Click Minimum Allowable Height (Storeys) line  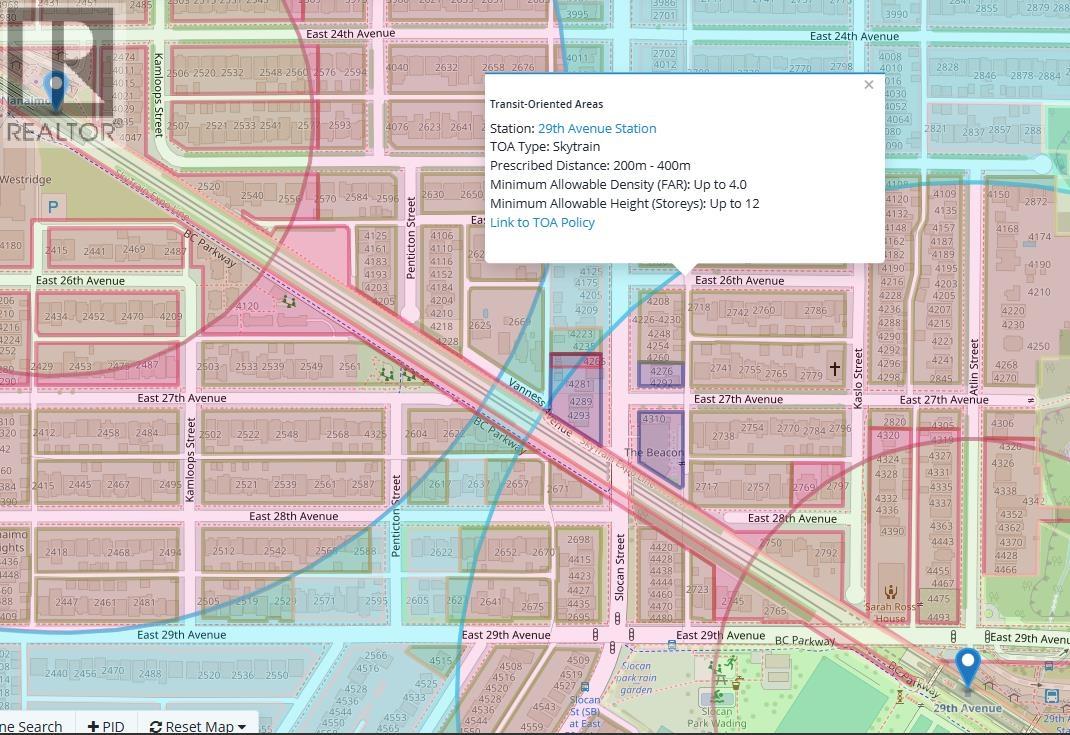click(x=624, y=203)
